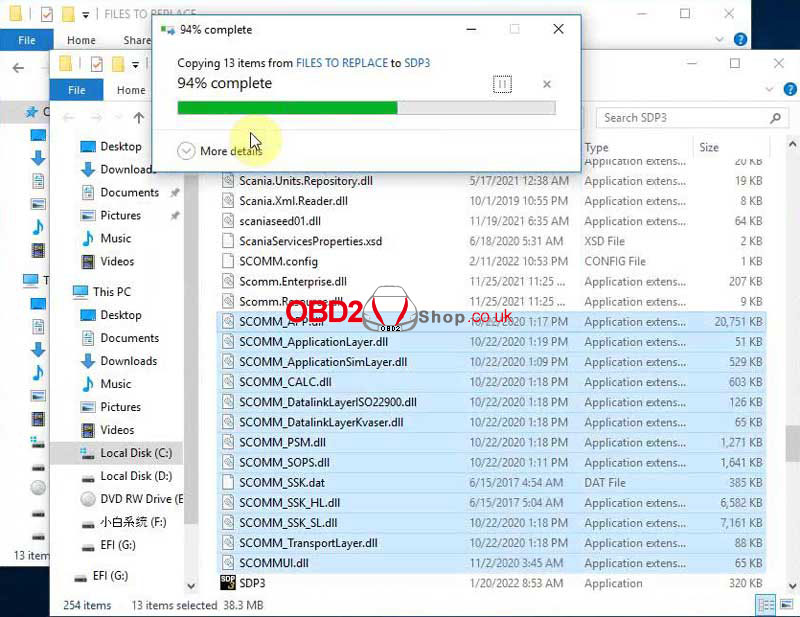Select SCOMM_DatalinkLayerKvaser.dll file
The width and height of the screenshot is (800, 617).
(x=321, y=423)
